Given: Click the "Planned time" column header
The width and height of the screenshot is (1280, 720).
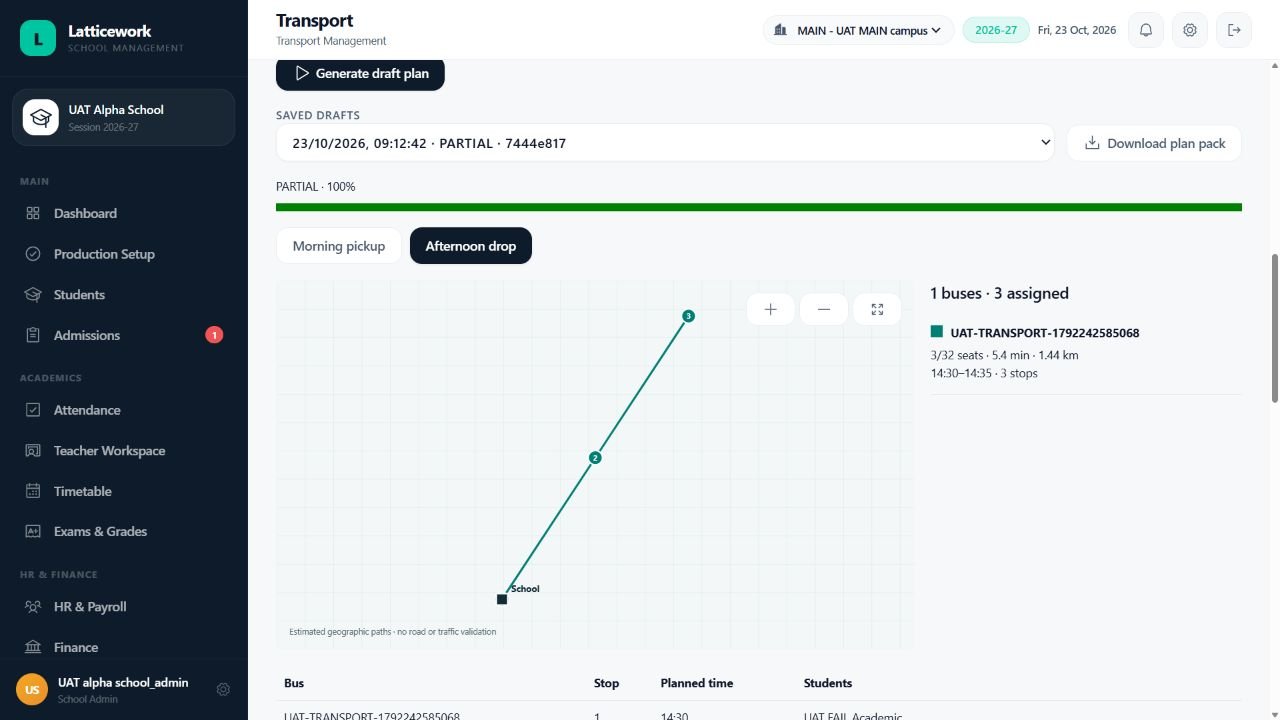Looking at the screenshot, I should click(x=697, y=683).
